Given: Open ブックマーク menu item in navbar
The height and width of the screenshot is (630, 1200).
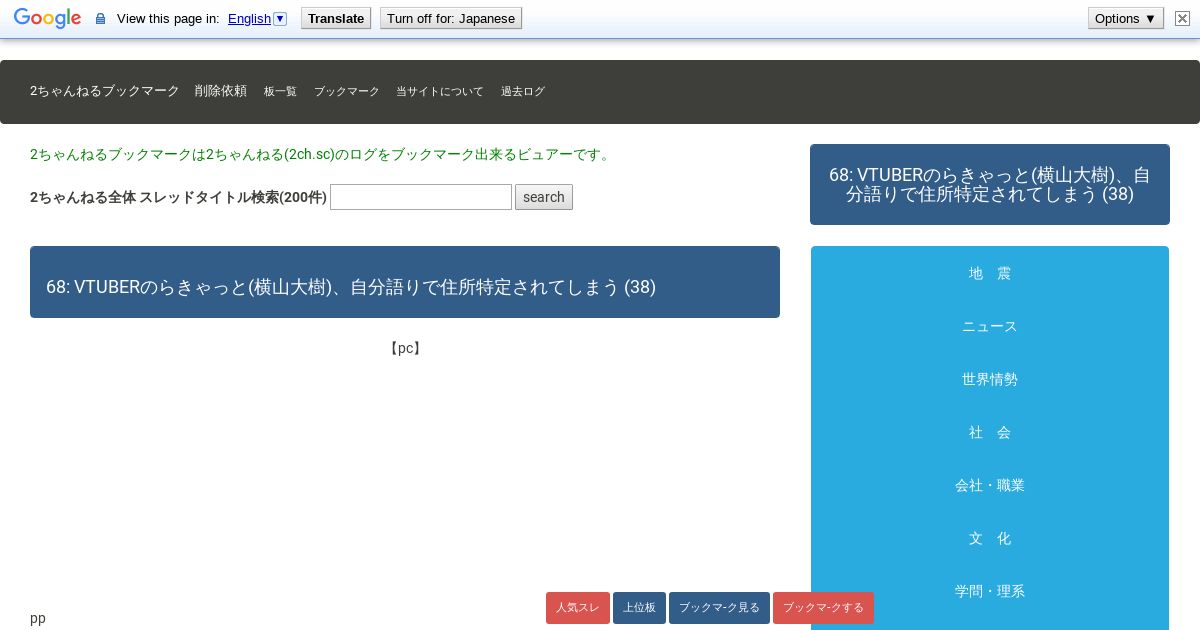Looking at the screenshot, I should point(347,91).
